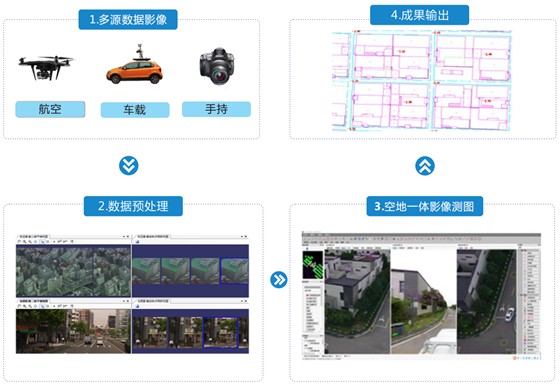The width and height of the screenshot is (560, 386).
Task: Select the 手持 label button
Action: tap(216, 109)
